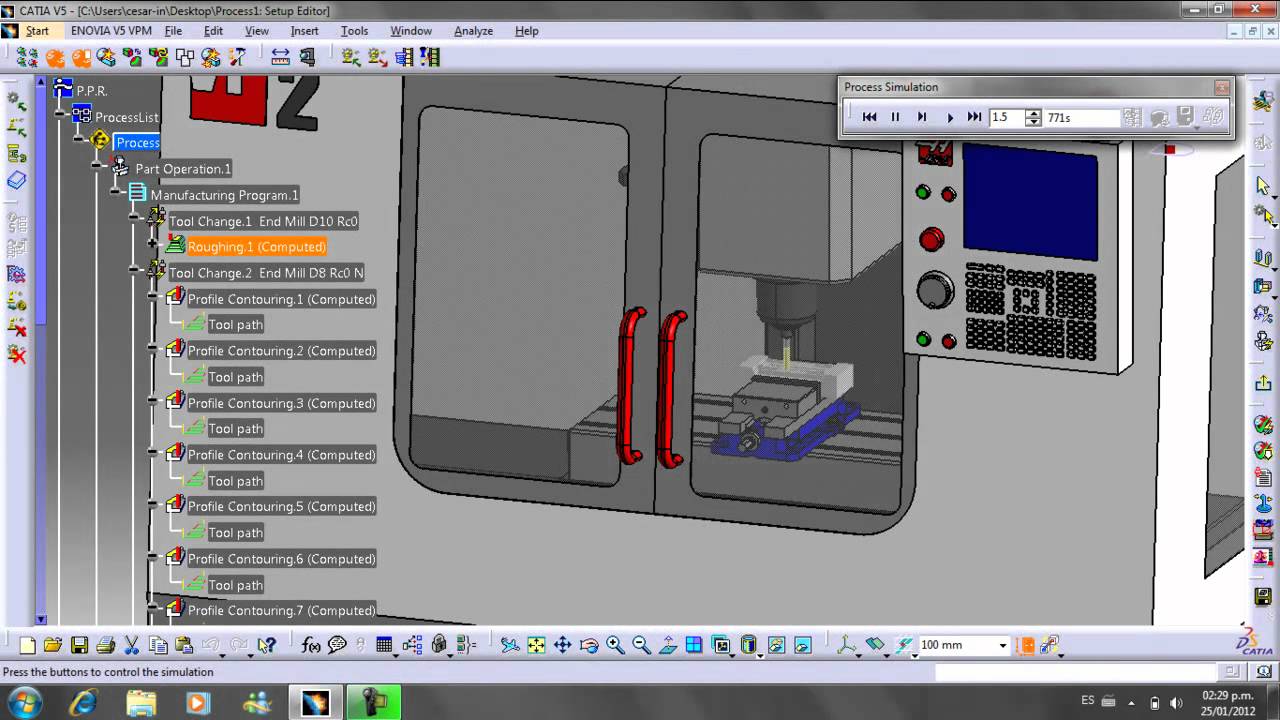Click the Zoom Out icon

[641, 646]
